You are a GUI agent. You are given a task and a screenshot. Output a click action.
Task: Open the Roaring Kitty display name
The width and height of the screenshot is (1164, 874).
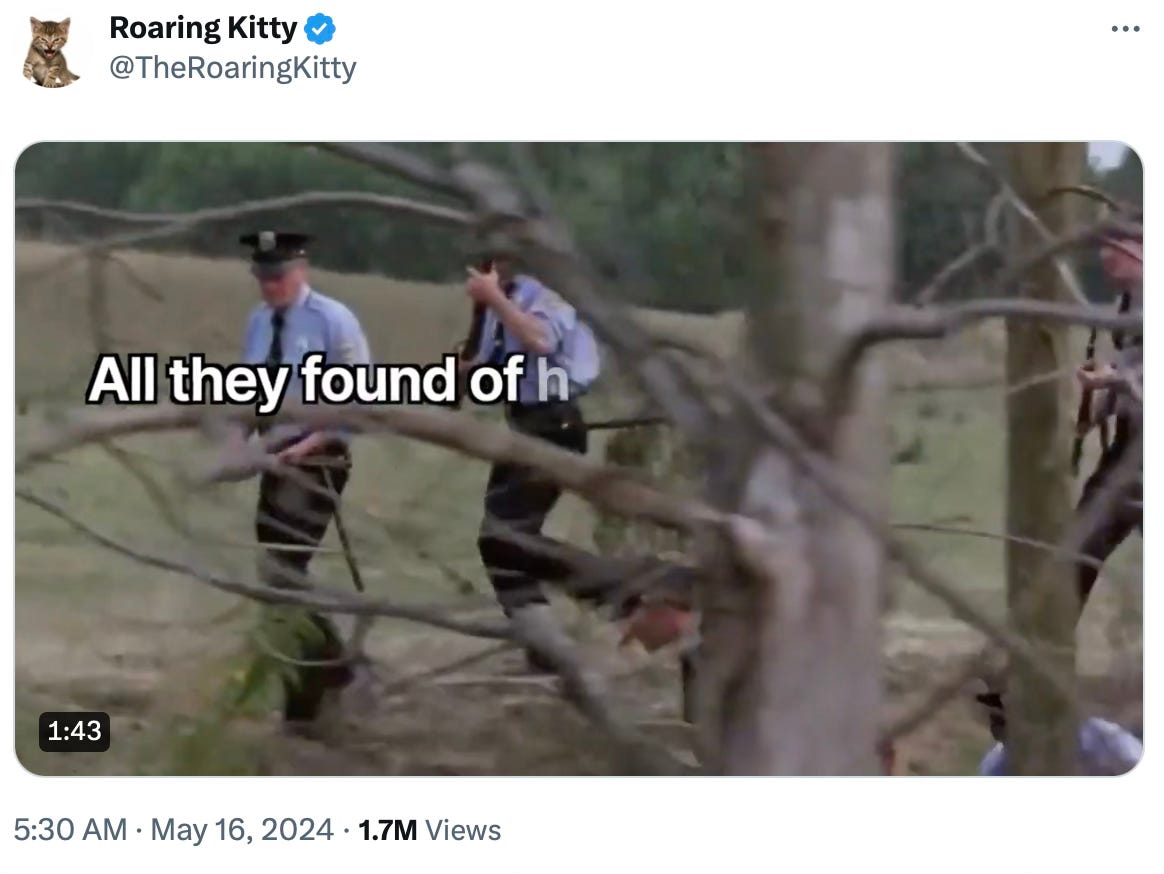tap(203, 28)
